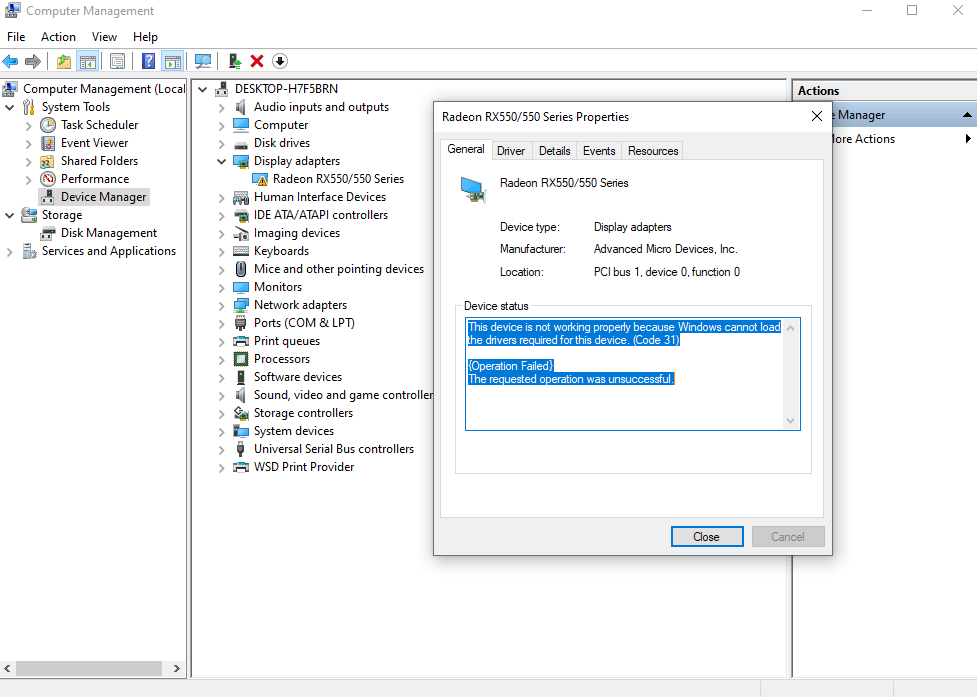Click the Disable device down-arrow icon
This screenshot has width=977, height=697.
(280, 61)
